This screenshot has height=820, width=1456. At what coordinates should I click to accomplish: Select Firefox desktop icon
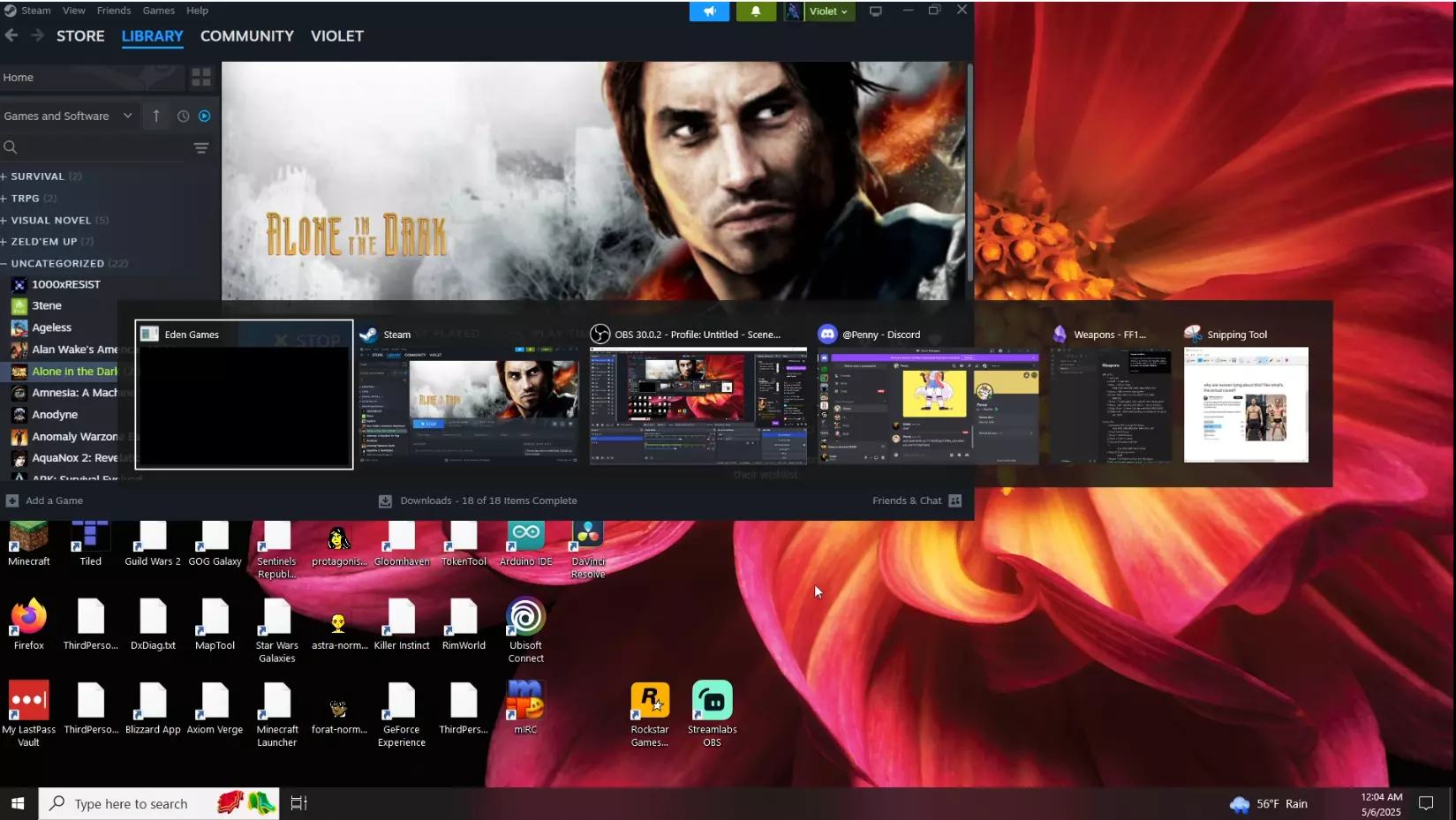(x=29, y=624)
